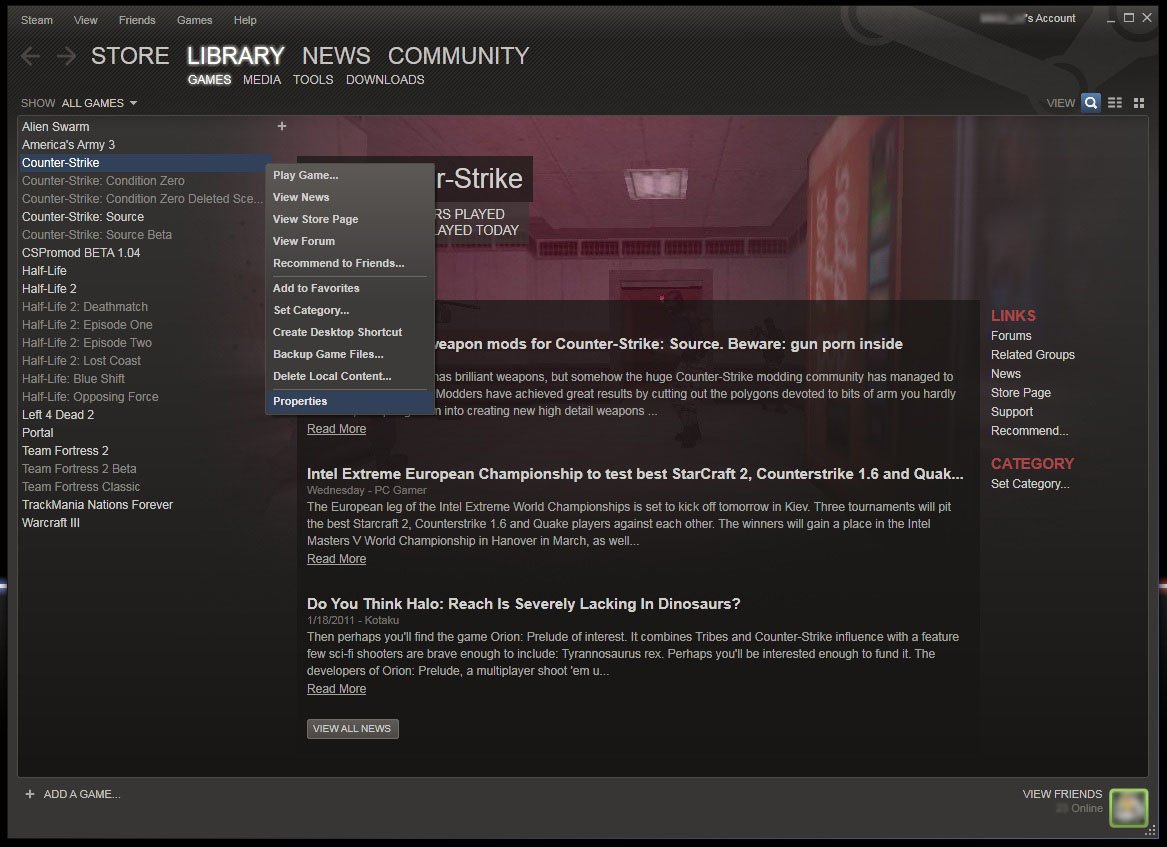
Task: Open the Forums link
Action: click(1011, 336)
